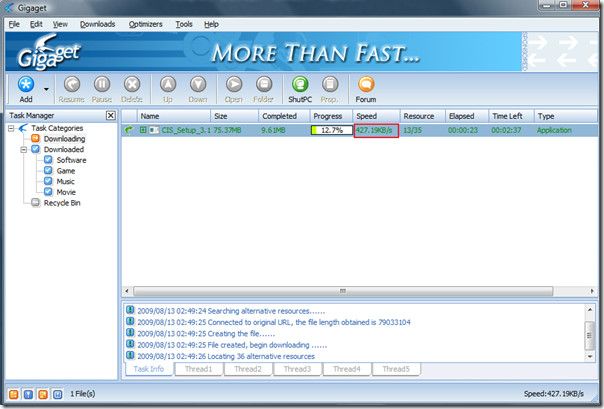
Task: Sort by the Size column header
Action: tap(234, 116)
